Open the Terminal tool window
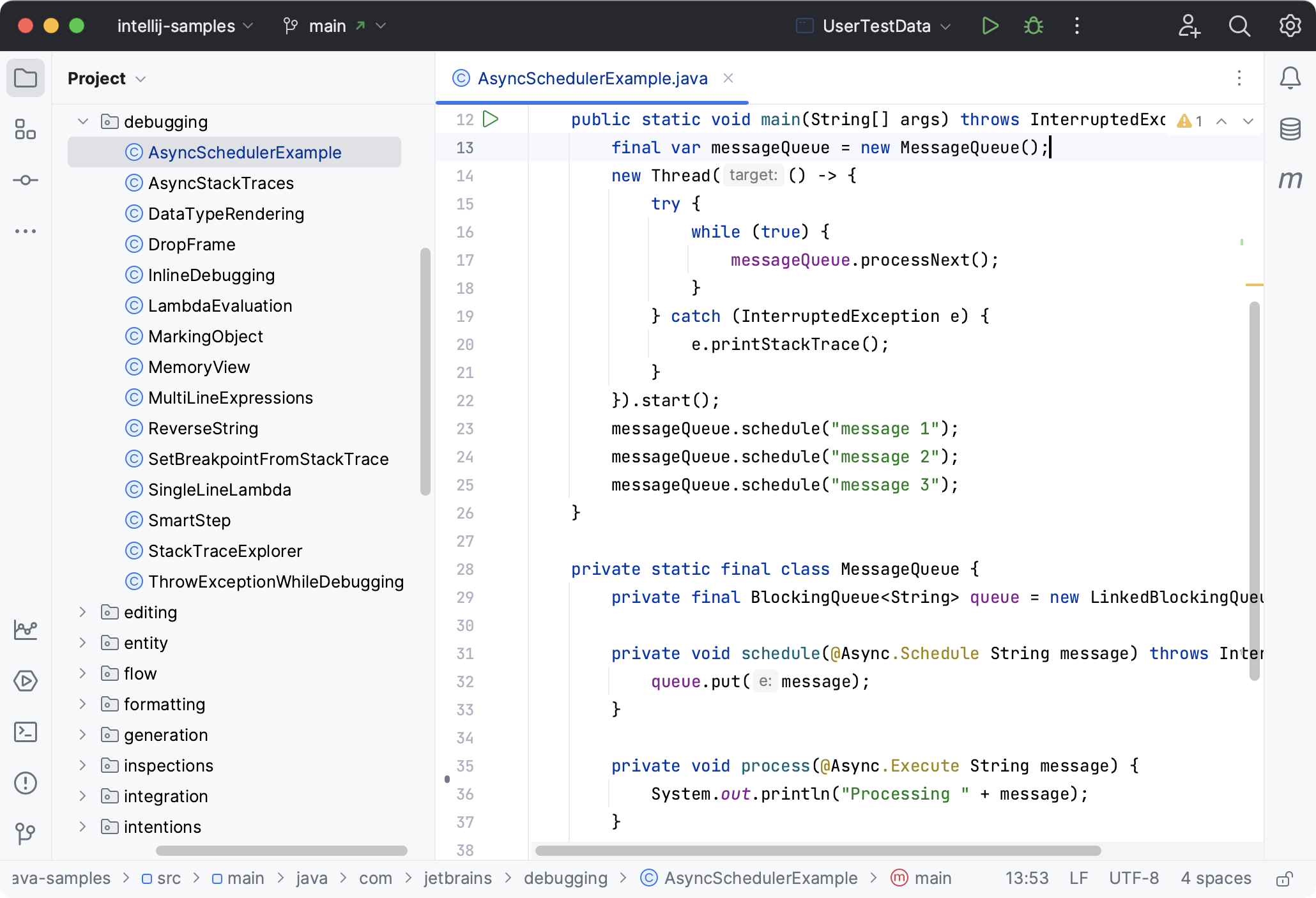1316x898 pixels. pyautogui.click(x=26, y=732)
